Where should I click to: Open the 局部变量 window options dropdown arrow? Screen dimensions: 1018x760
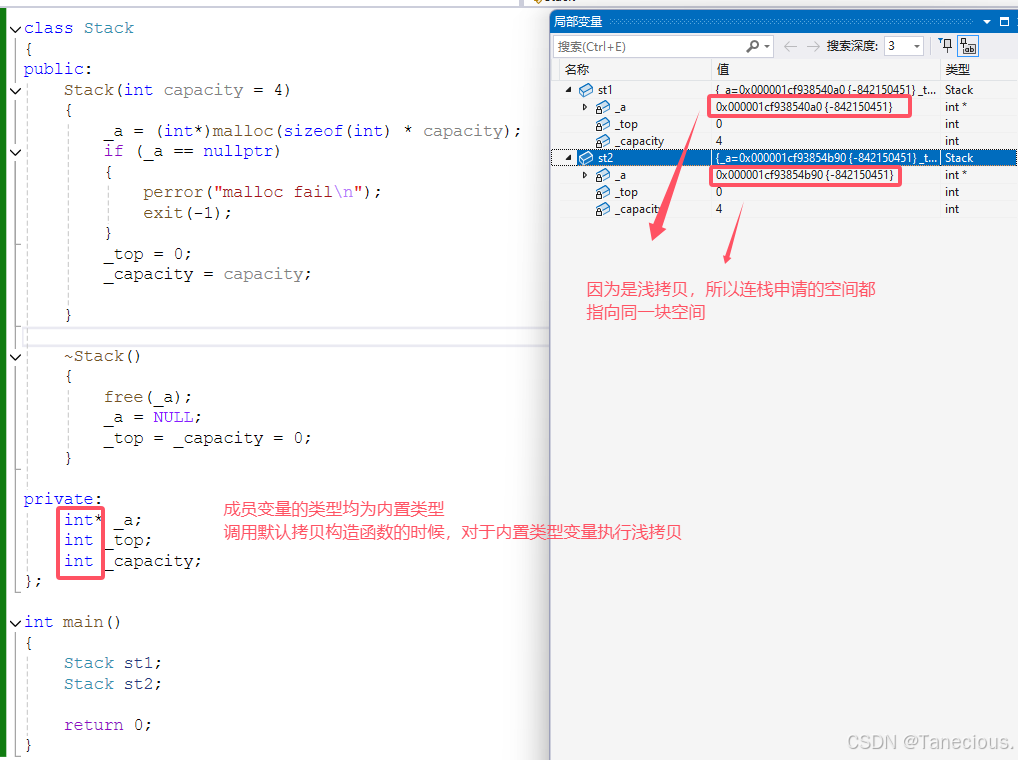pyautogui.click(x=987, y=22)
